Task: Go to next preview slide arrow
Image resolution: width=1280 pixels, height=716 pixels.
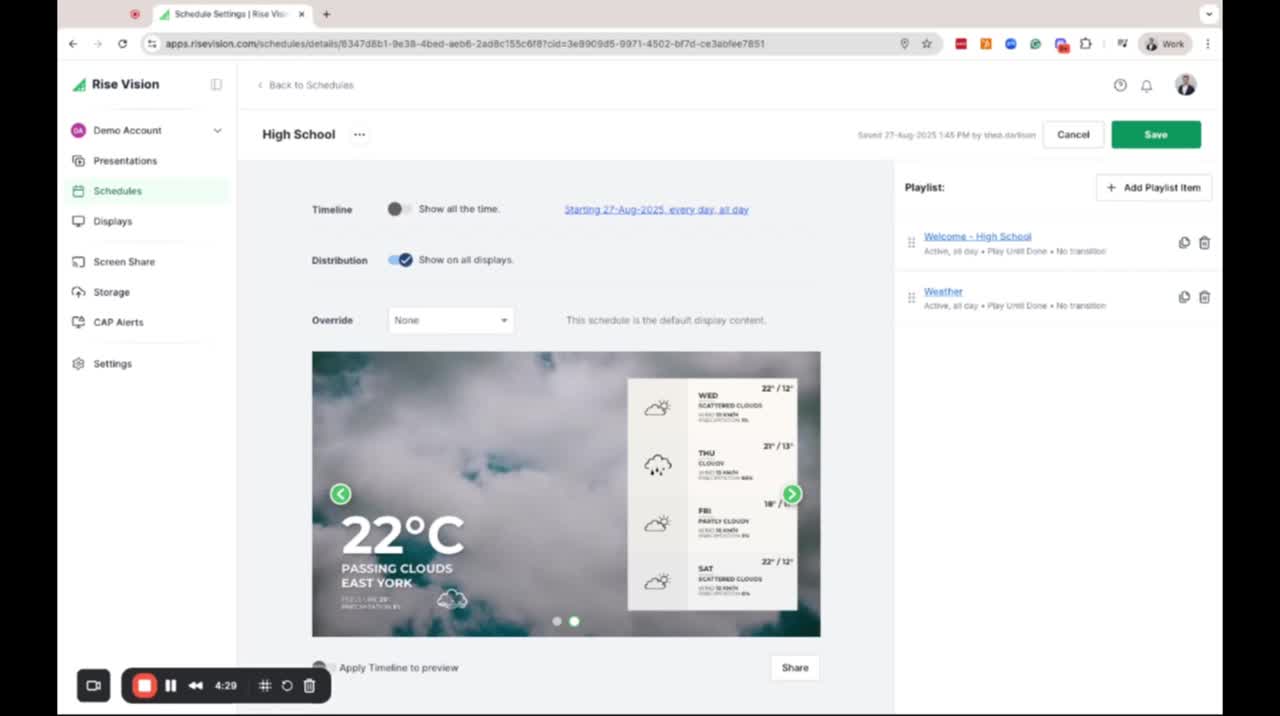Action: 792,494
